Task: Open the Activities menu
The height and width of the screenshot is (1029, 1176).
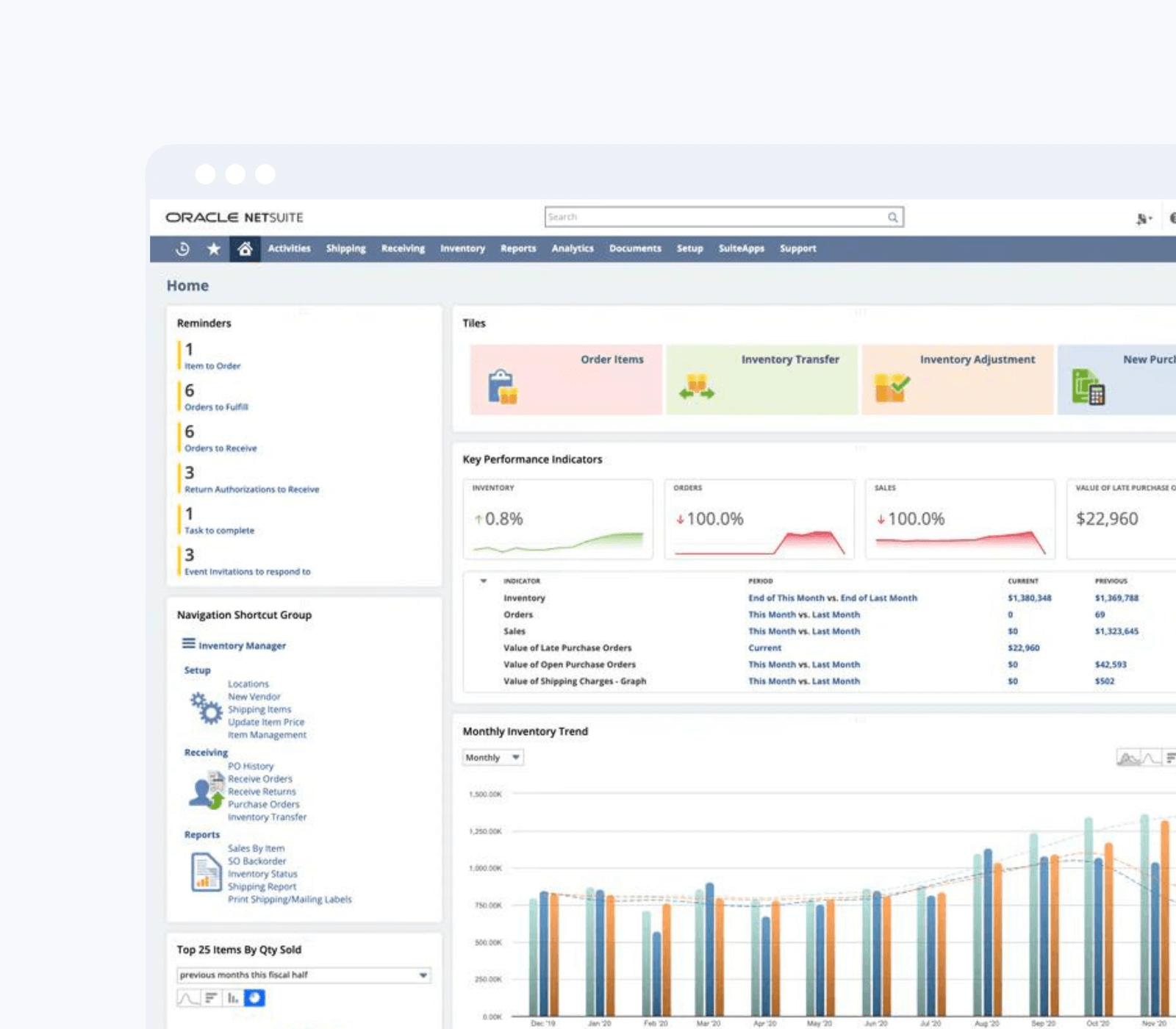Action: [289, 249]
